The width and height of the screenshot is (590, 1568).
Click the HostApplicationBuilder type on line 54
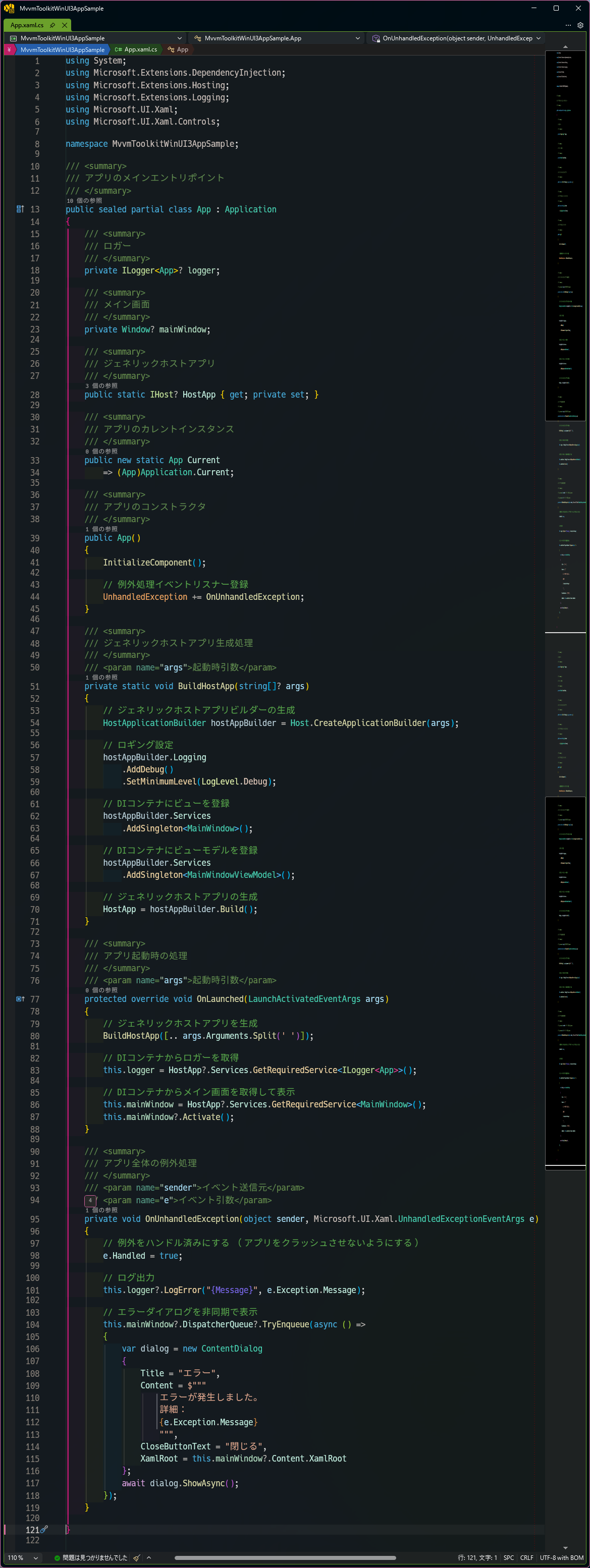point(154,722)
